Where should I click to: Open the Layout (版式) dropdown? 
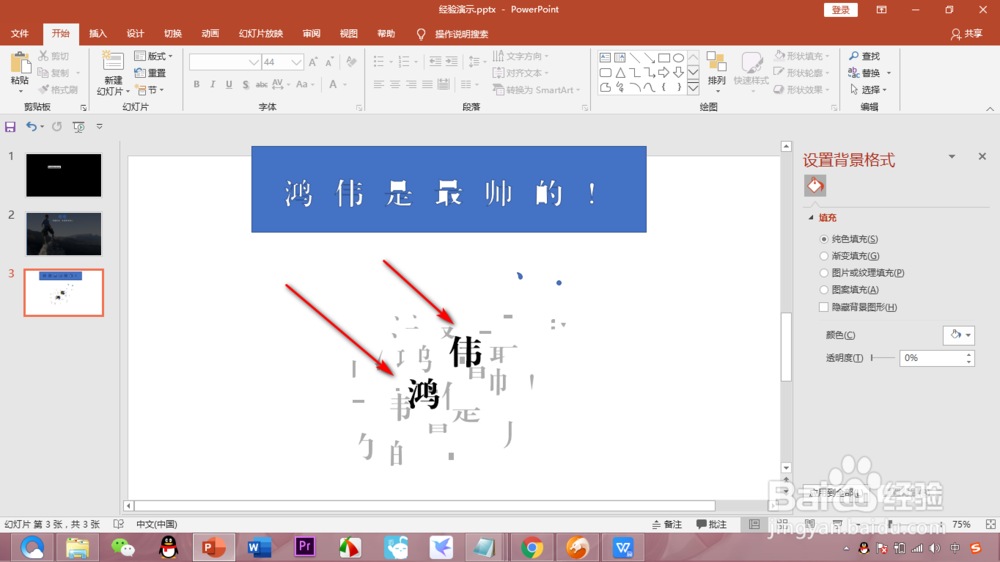pyautogui.click(x=154, y=56)
